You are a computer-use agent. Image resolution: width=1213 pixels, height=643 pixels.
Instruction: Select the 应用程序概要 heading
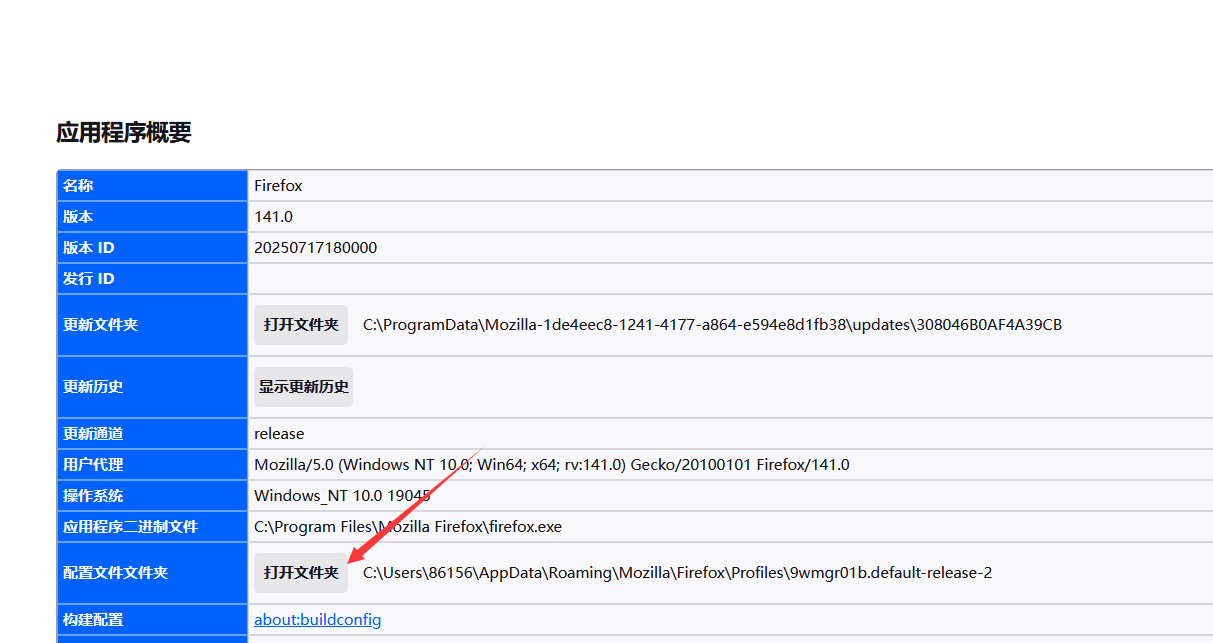(x=124, y=132)
